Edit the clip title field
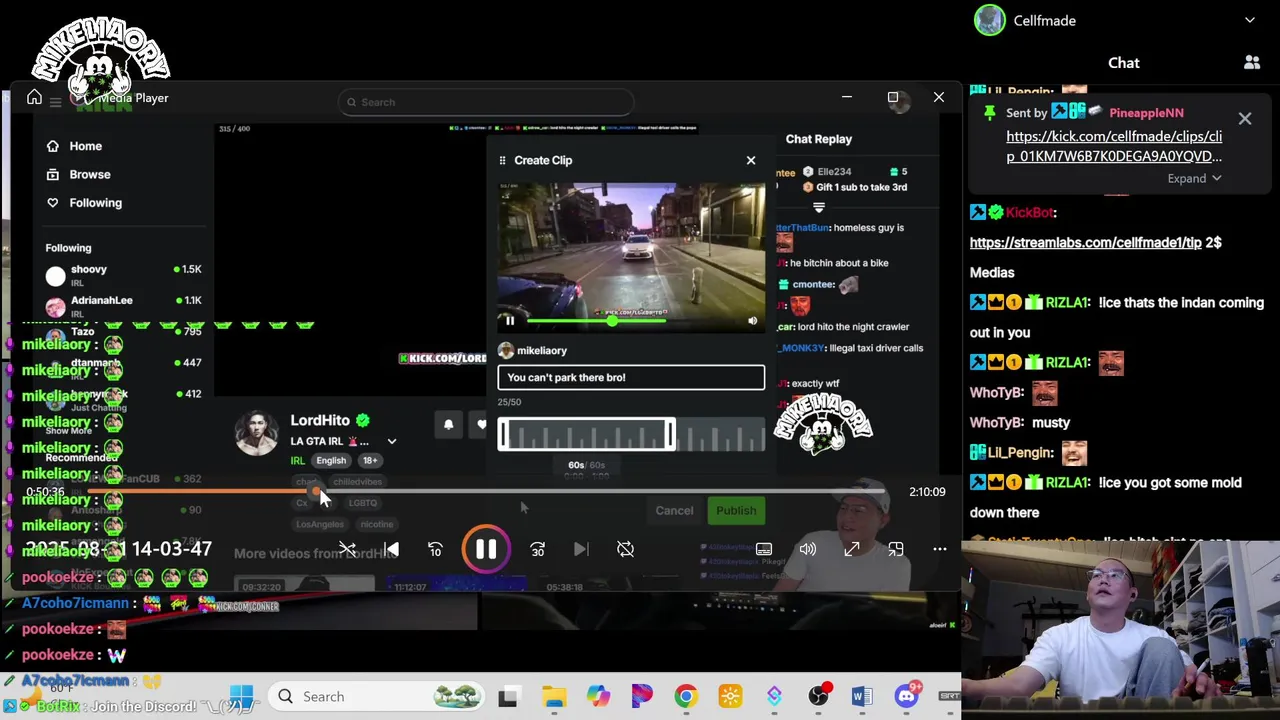 (631, 377)
